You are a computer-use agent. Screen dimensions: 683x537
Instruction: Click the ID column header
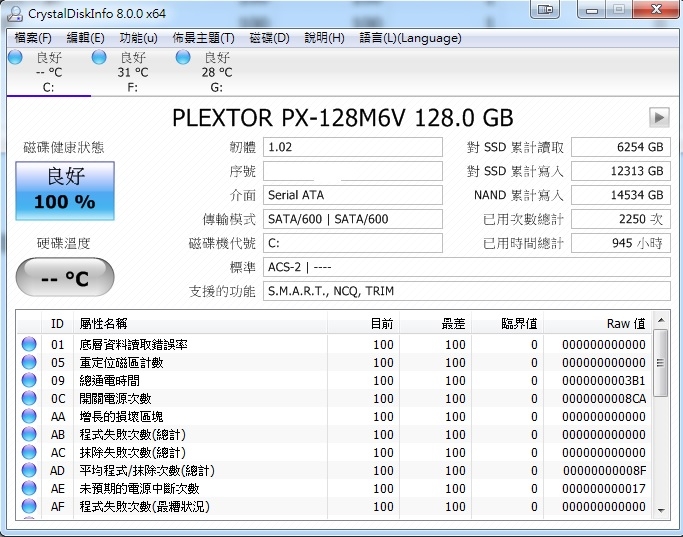pyautogui.click(x=57, y=324)
